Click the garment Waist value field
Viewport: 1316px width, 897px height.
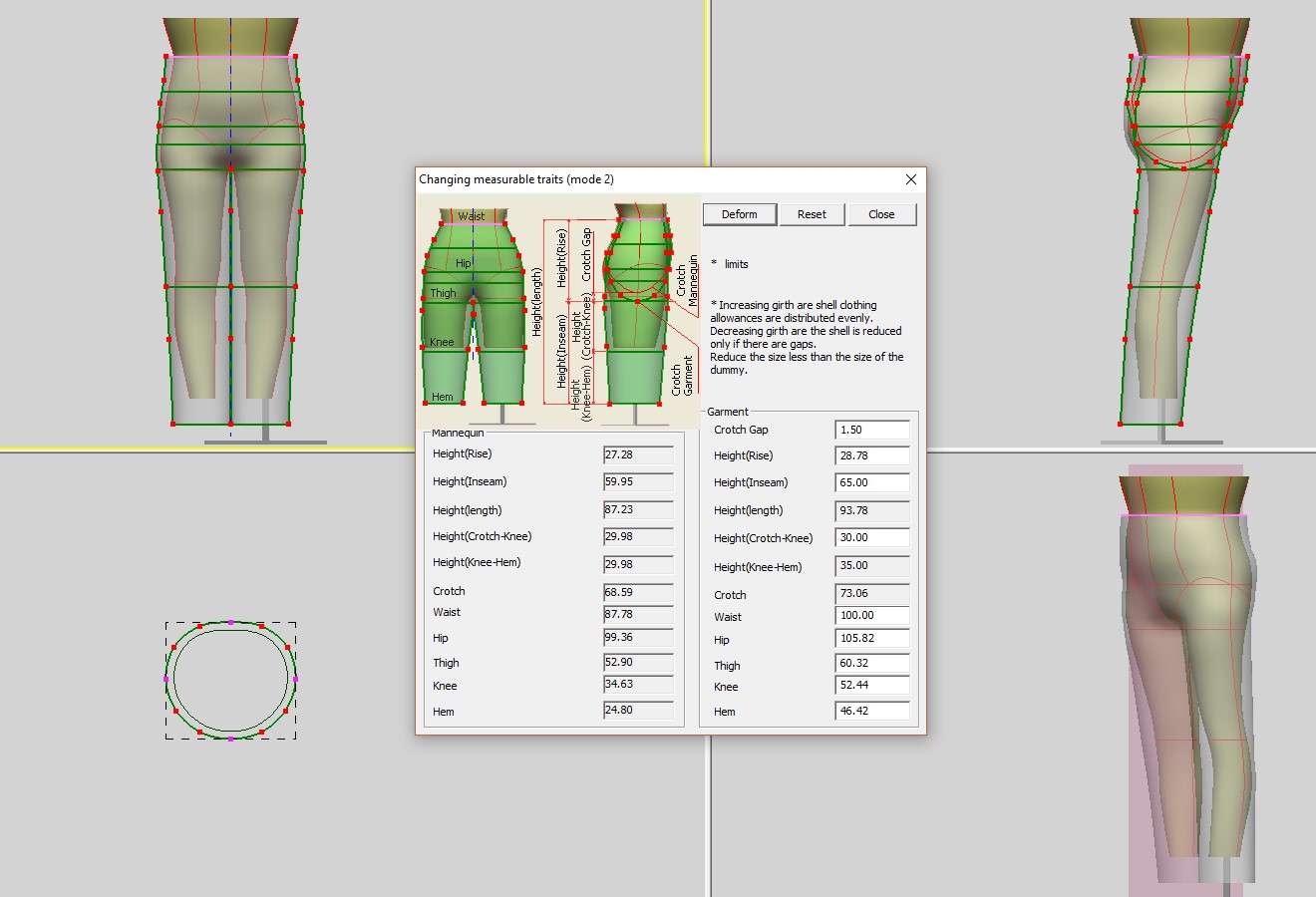(x=871, y=616)
